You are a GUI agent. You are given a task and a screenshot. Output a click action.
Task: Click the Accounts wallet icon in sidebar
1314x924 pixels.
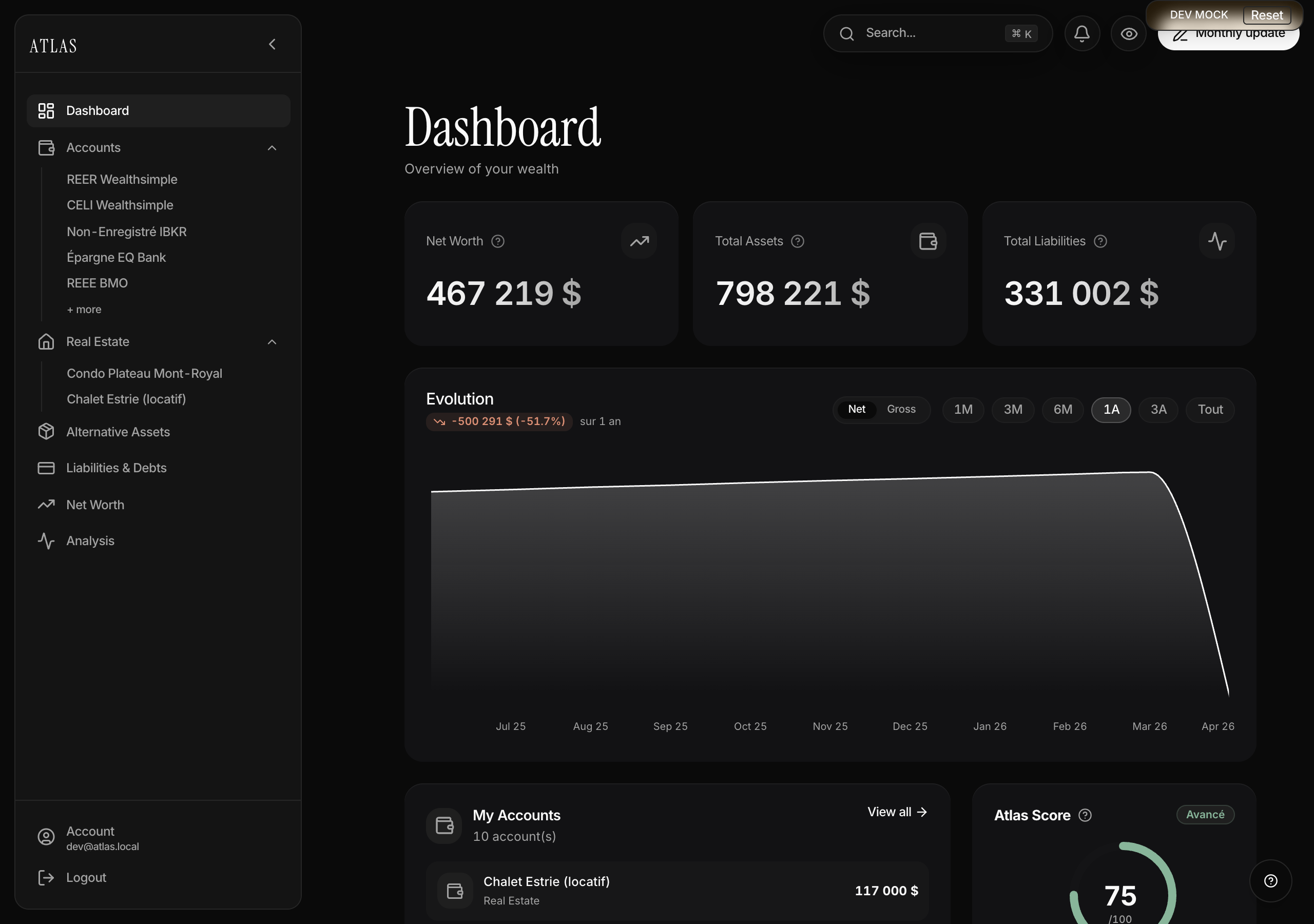46,148
